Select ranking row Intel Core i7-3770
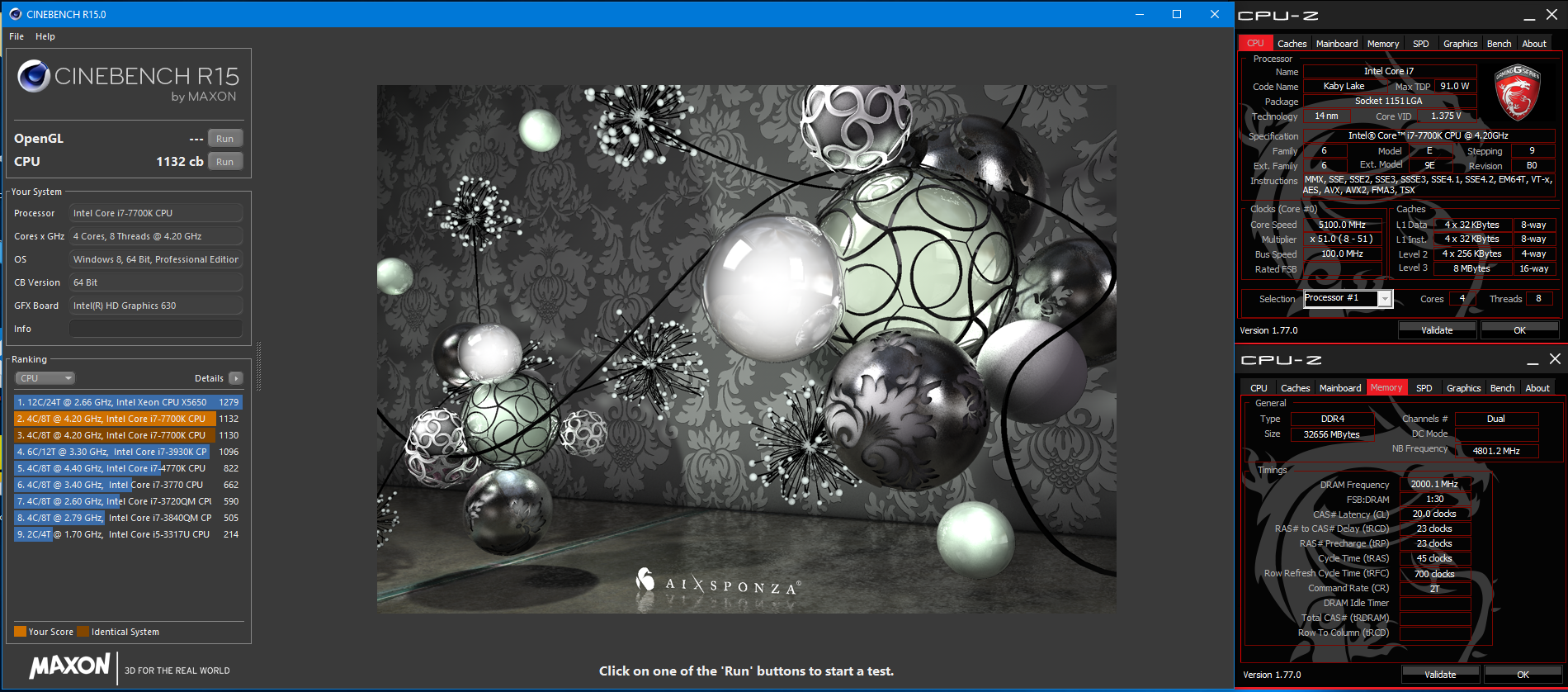Viewport: 1568px width, 692px height. 128,485
